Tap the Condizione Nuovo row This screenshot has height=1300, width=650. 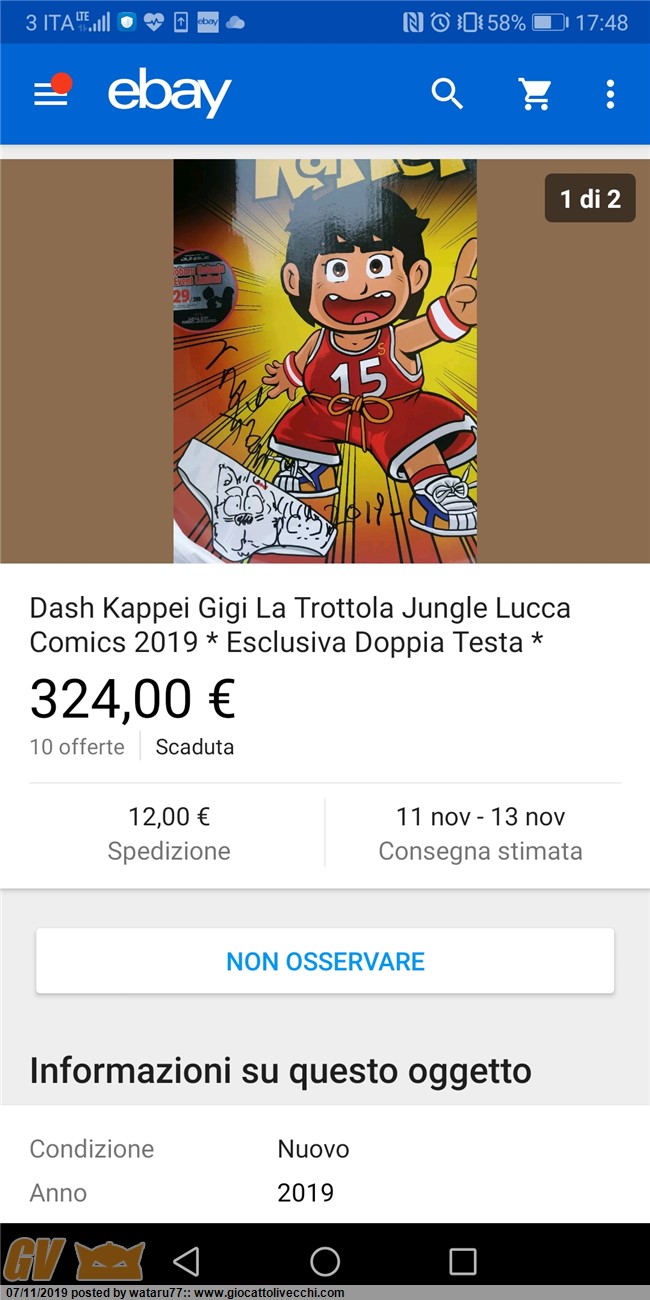pyautogui.click(x=325, y=1149)
